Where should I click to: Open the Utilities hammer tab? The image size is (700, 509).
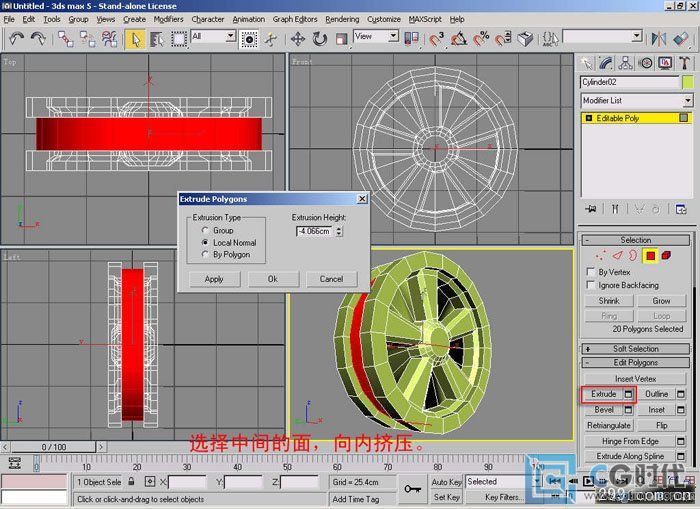pyautogui.click(x=684, y=63)
